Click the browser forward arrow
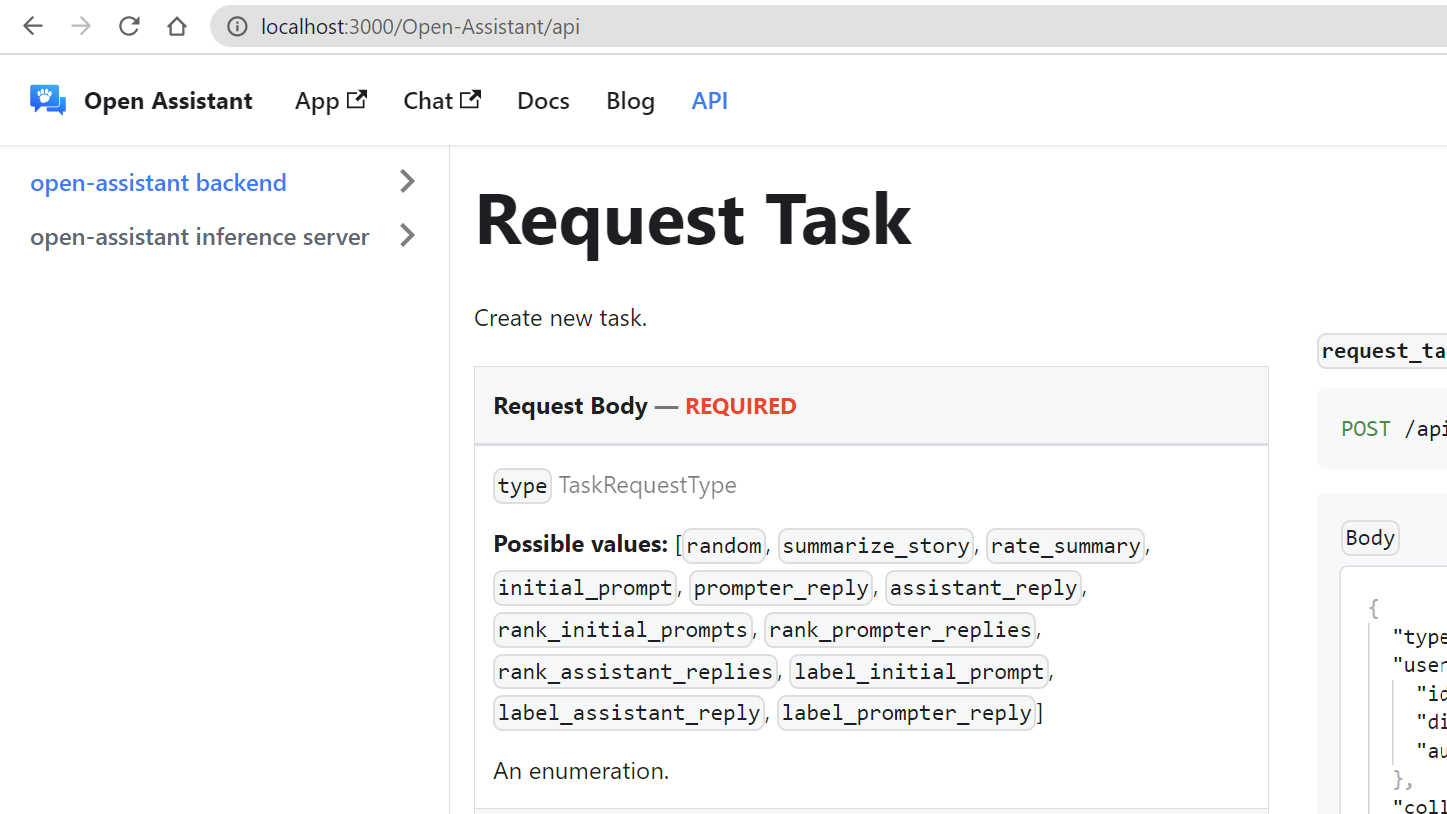Viewport: 1447px width, 814px height. (x=81, y=26)
